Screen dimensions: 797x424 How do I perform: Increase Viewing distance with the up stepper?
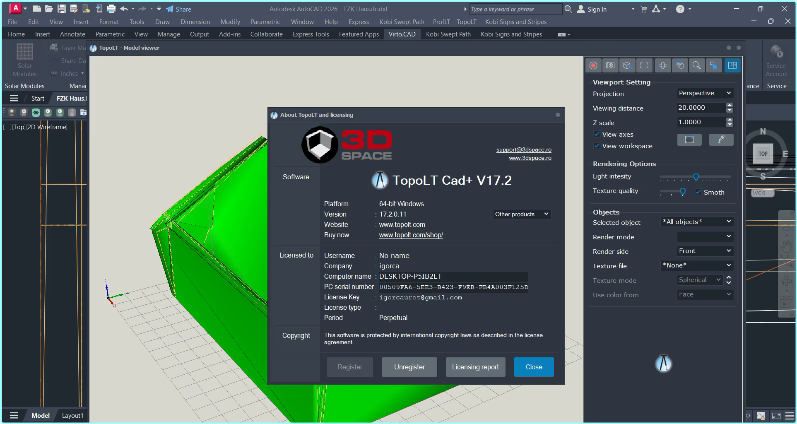pos(729,105)
